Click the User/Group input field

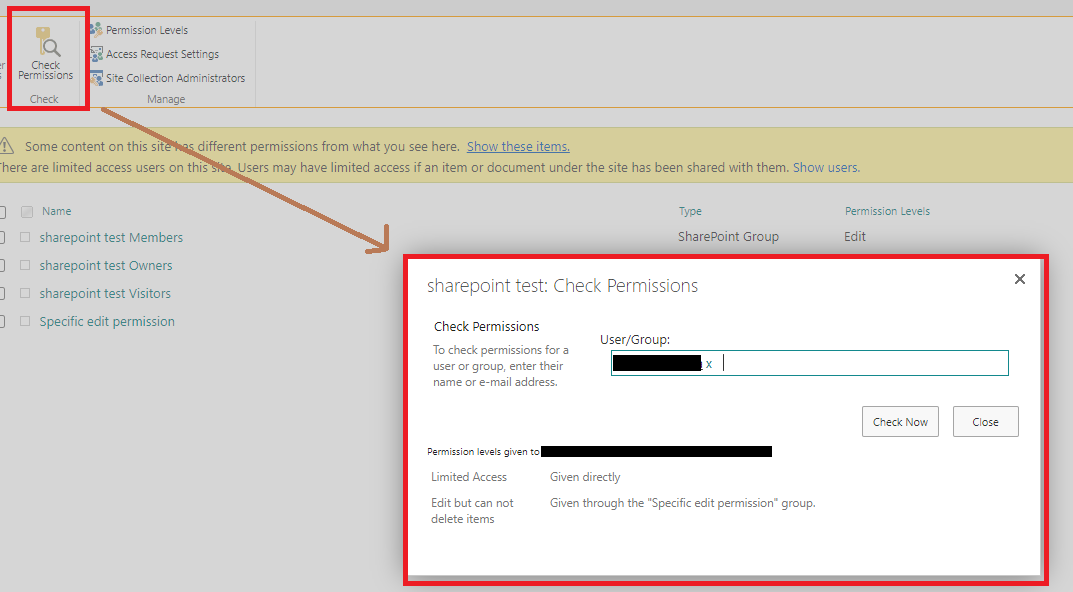tap(810, 363)
